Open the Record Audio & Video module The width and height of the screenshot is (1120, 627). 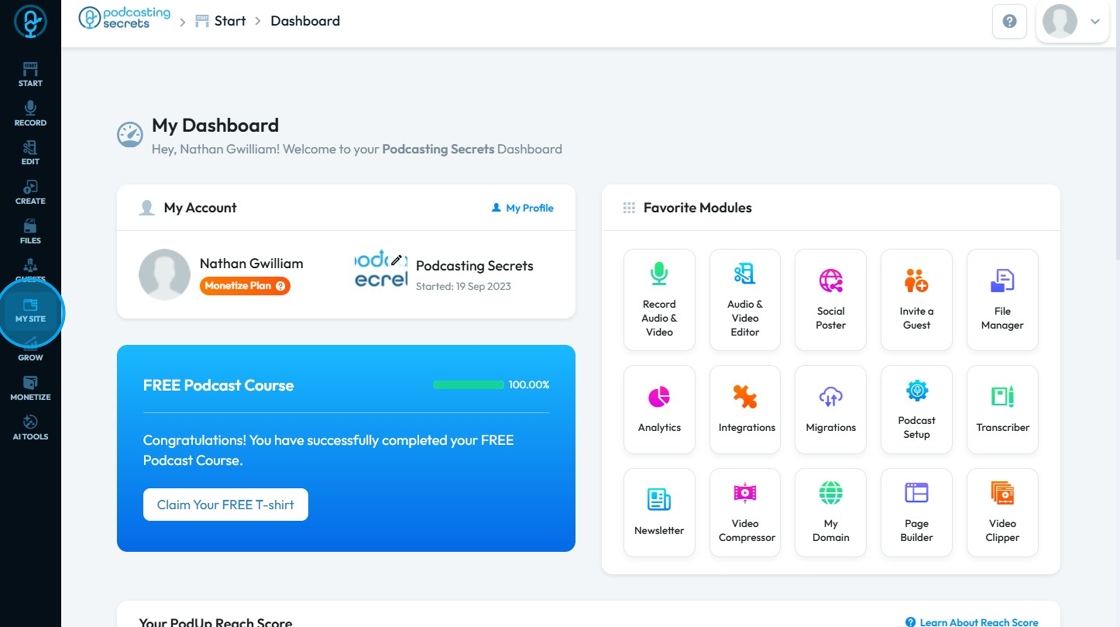coord(659,300)
